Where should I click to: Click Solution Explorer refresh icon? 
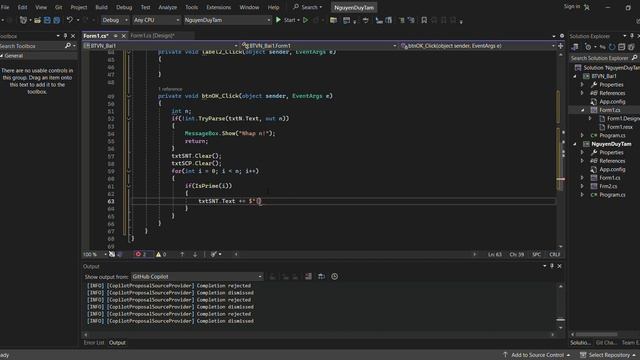(x=612, y=47)
